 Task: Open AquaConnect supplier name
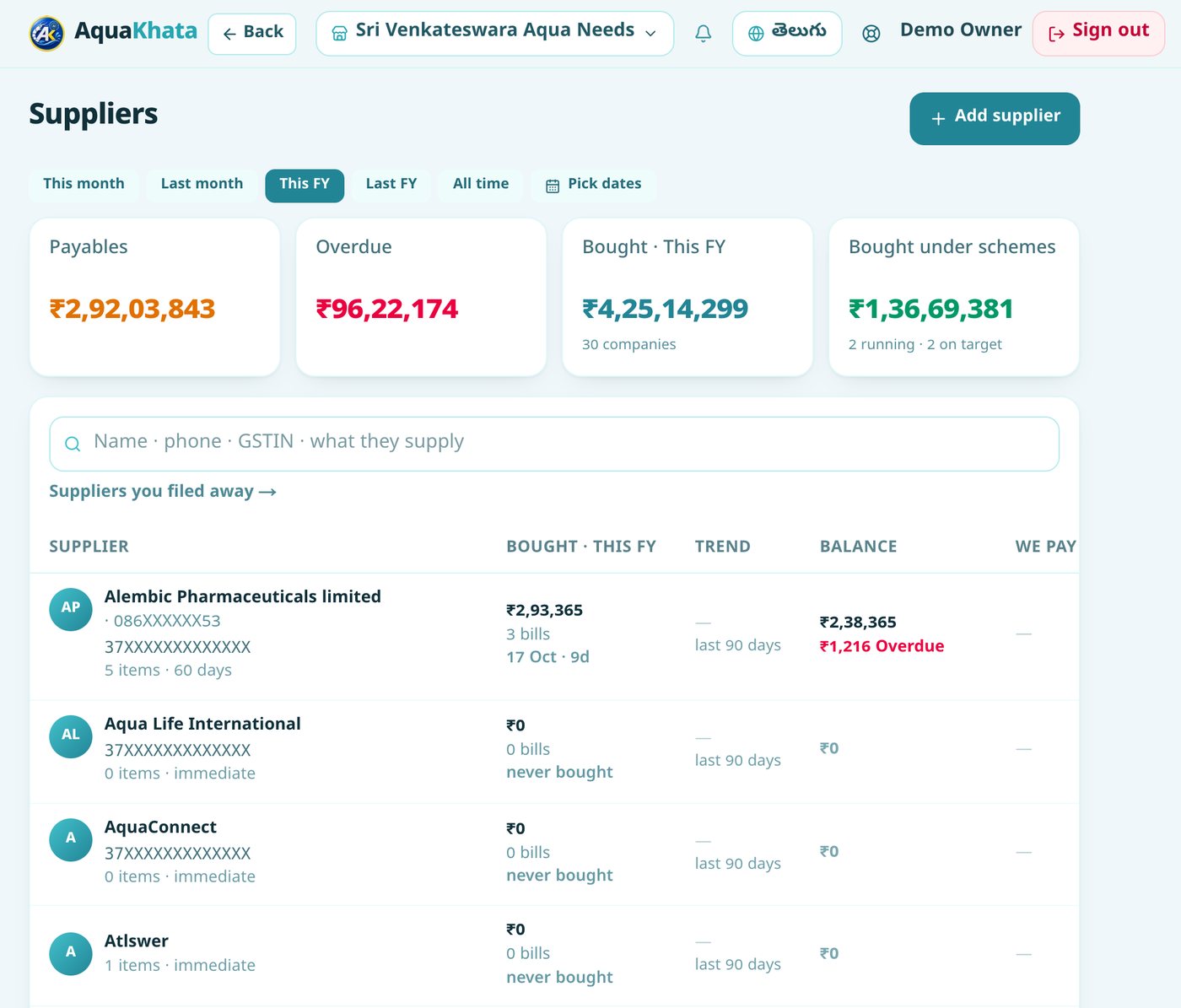(x=160, y=827)
